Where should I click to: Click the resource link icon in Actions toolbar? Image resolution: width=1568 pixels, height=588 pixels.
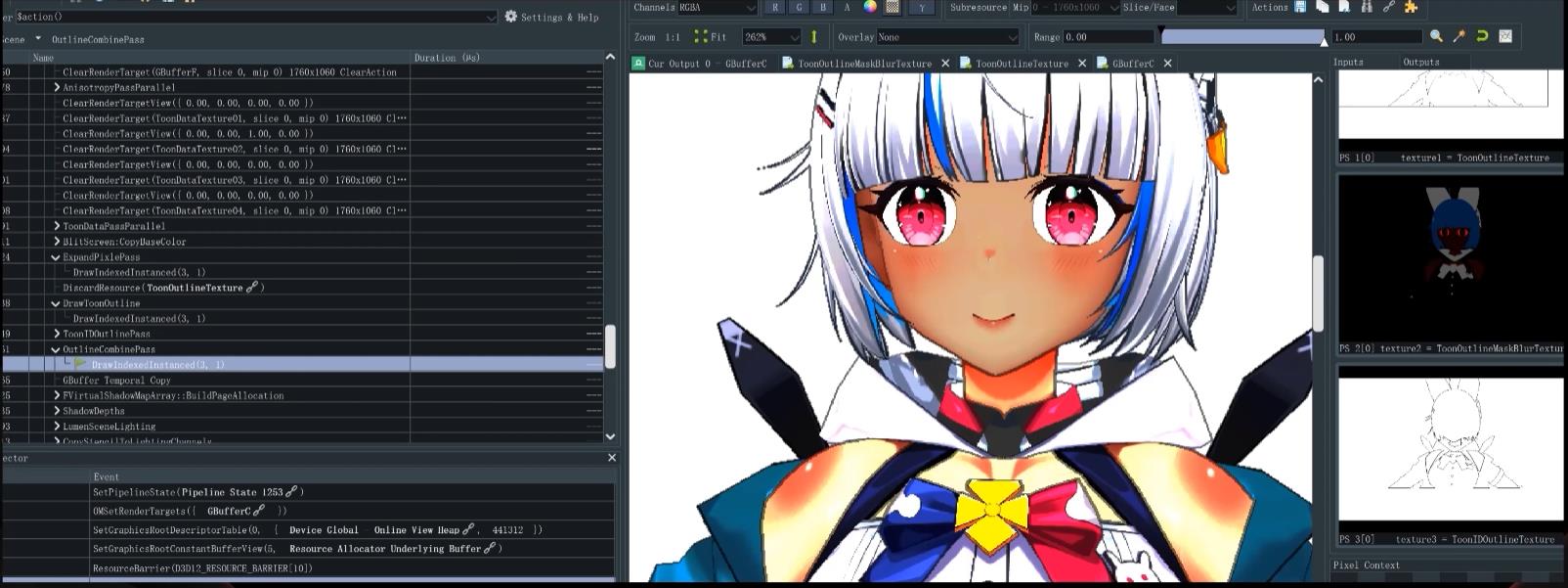pyautogui.click(x=1388, y=7)
